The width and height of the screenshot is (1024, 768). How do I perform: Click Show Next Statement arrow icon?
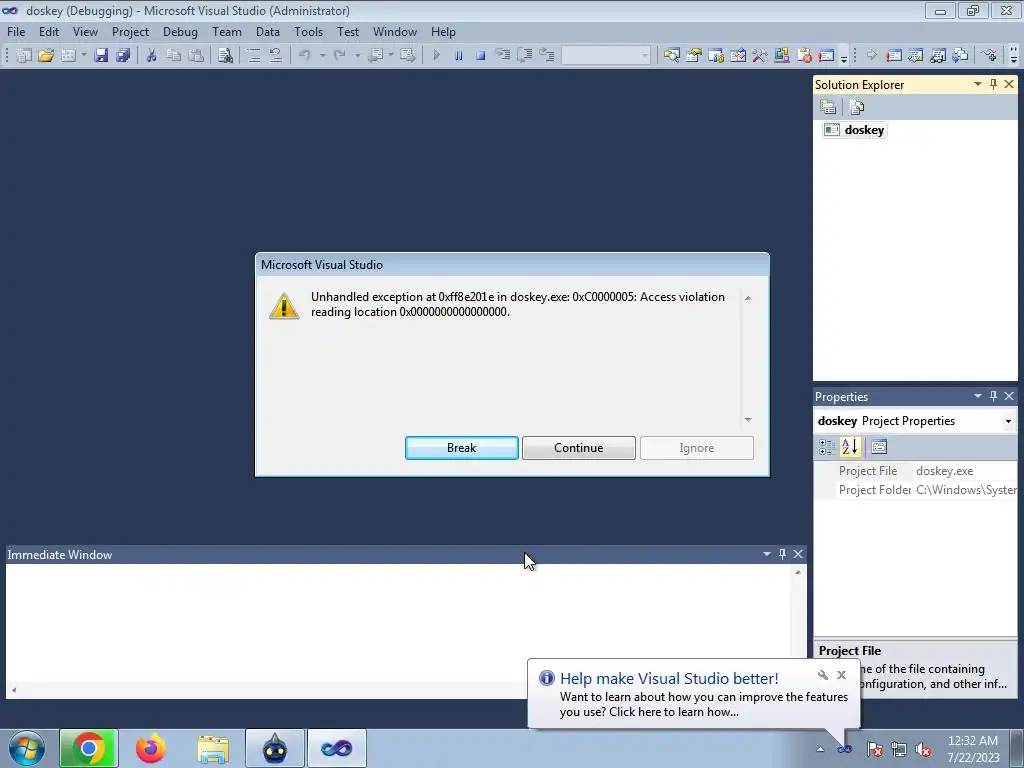[x=871, y=56]
